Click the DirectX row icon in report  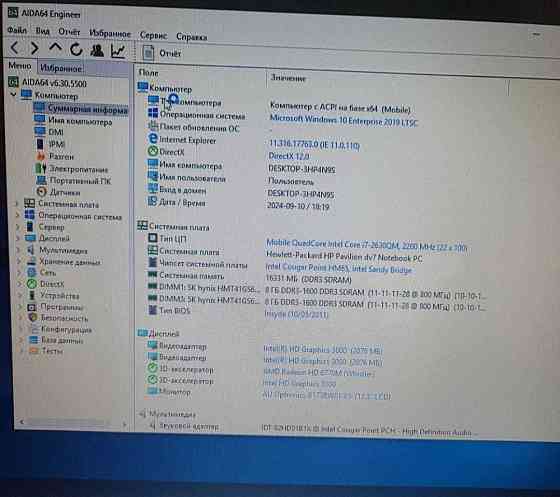153,151
